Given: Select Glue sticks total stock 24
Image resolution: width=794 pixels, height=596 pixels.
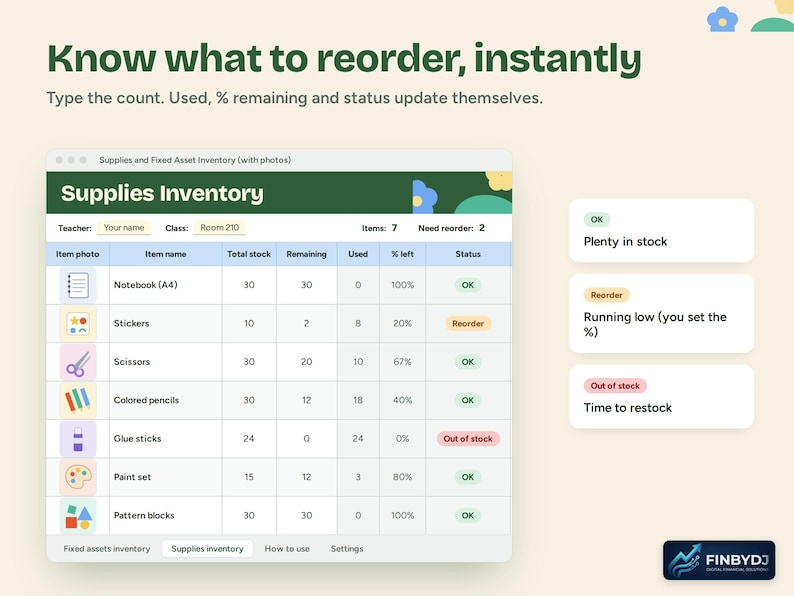Looking at the screenshot, I should [x=249, y=439].
